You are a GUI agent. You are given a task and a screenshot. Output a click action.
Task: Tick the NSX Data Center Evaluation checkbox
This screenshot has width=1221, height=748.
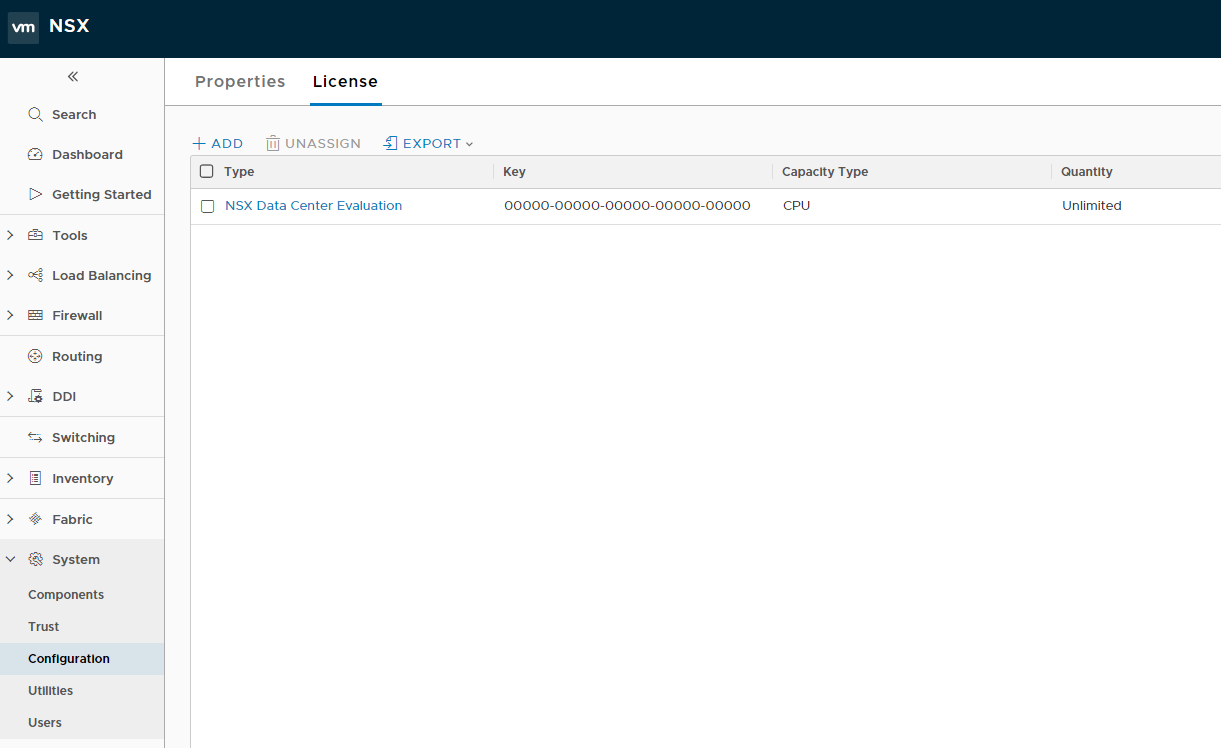(208, 206)
